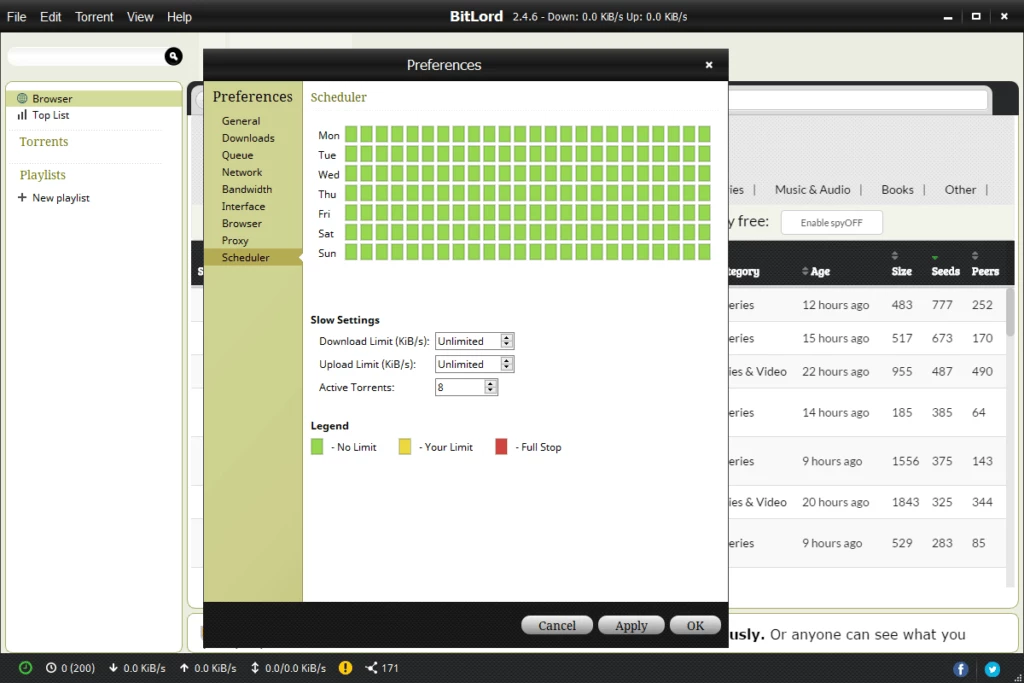This screenshot has width=1024, height=683.
Task: Click the download speed arrow icon
Action: point(114,668)
